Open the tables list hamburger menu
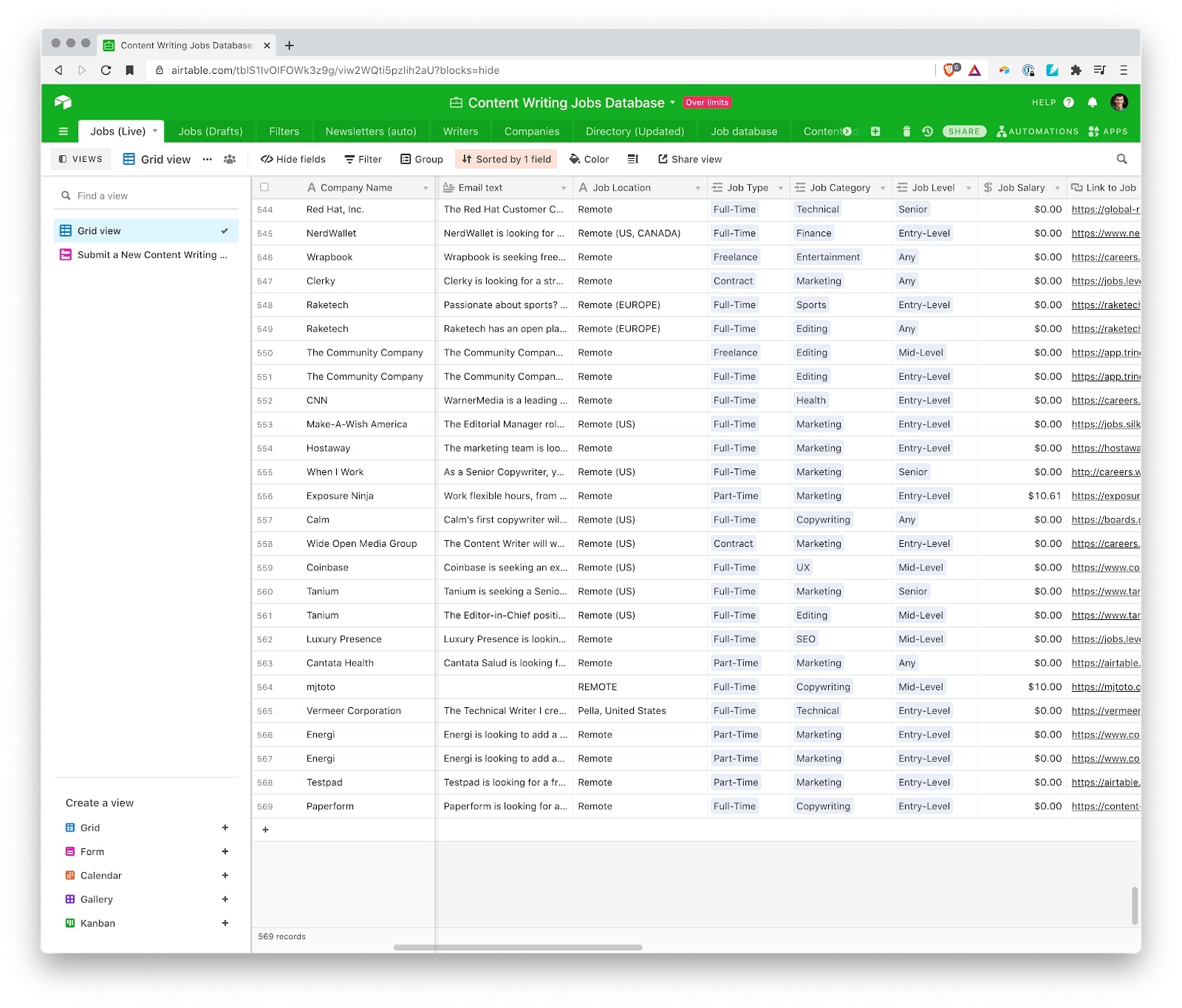 tap(64, 132)
